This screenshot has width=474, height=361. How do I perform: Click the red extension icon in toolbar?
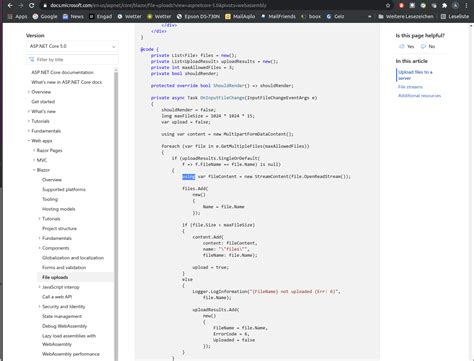401,5
